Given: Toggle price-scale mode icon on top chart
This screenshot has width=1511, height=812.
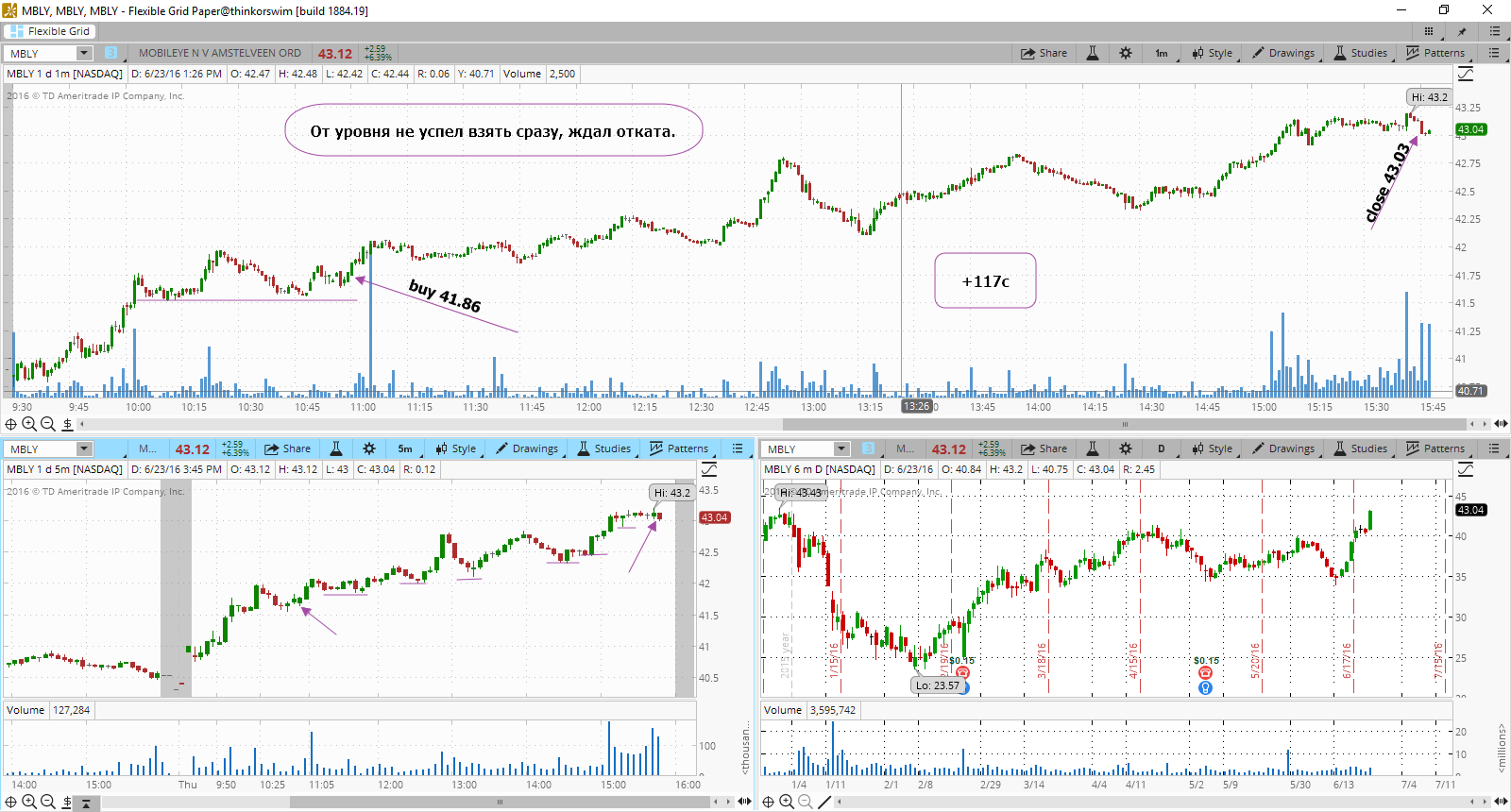Looking at the screenshot, I should click(x=1466, y=74).
